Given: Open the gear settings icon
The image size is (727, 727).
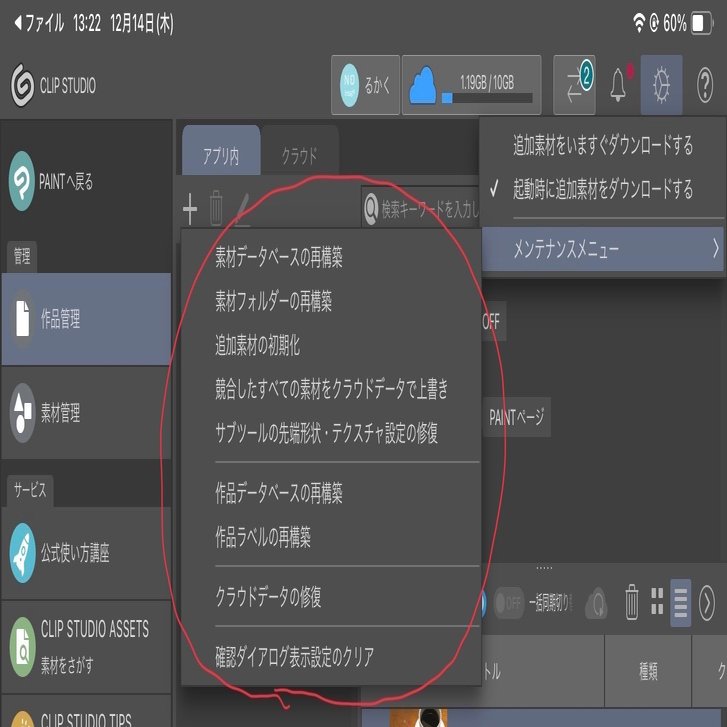Looking at the screenshot, I should tap(661, 85).
